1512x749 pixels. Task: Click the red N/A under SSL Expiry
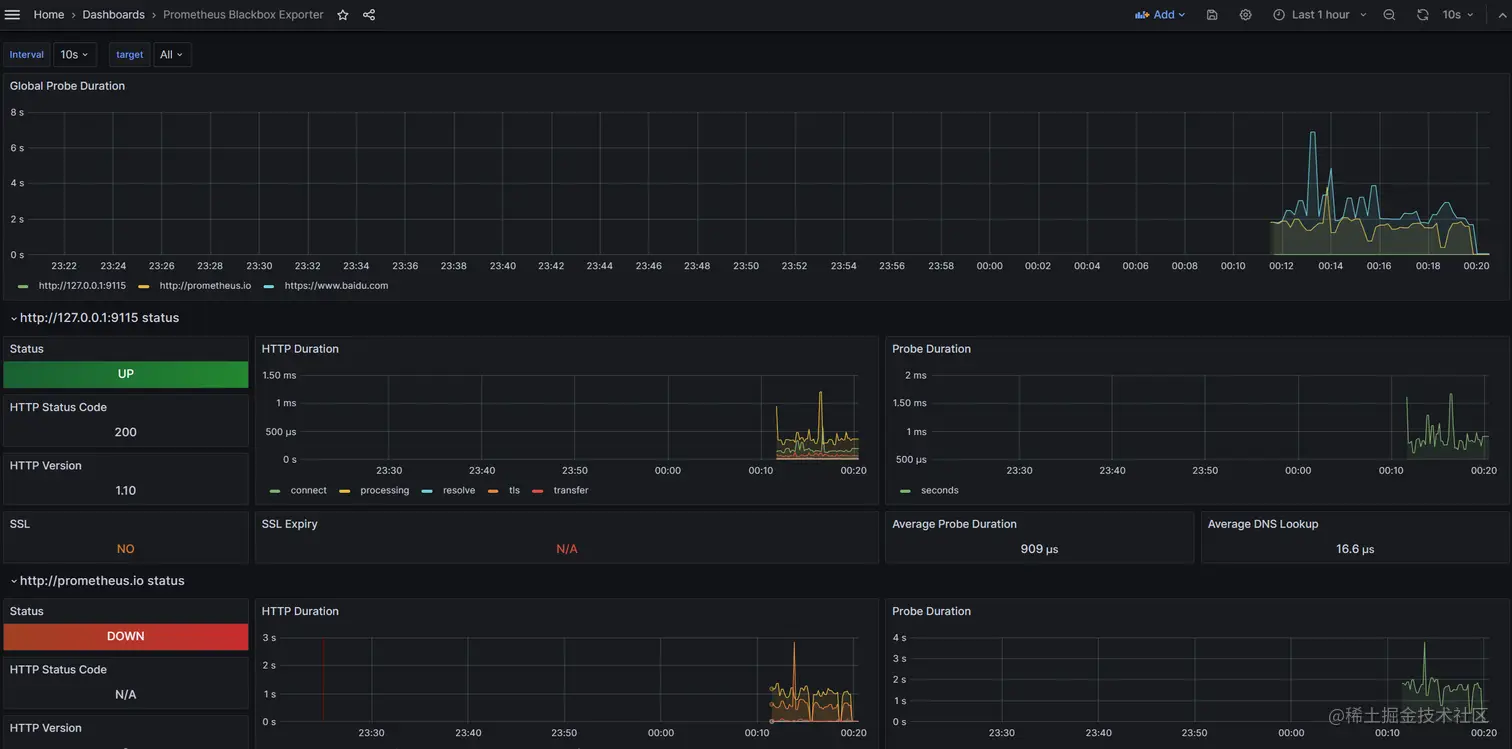567,549
